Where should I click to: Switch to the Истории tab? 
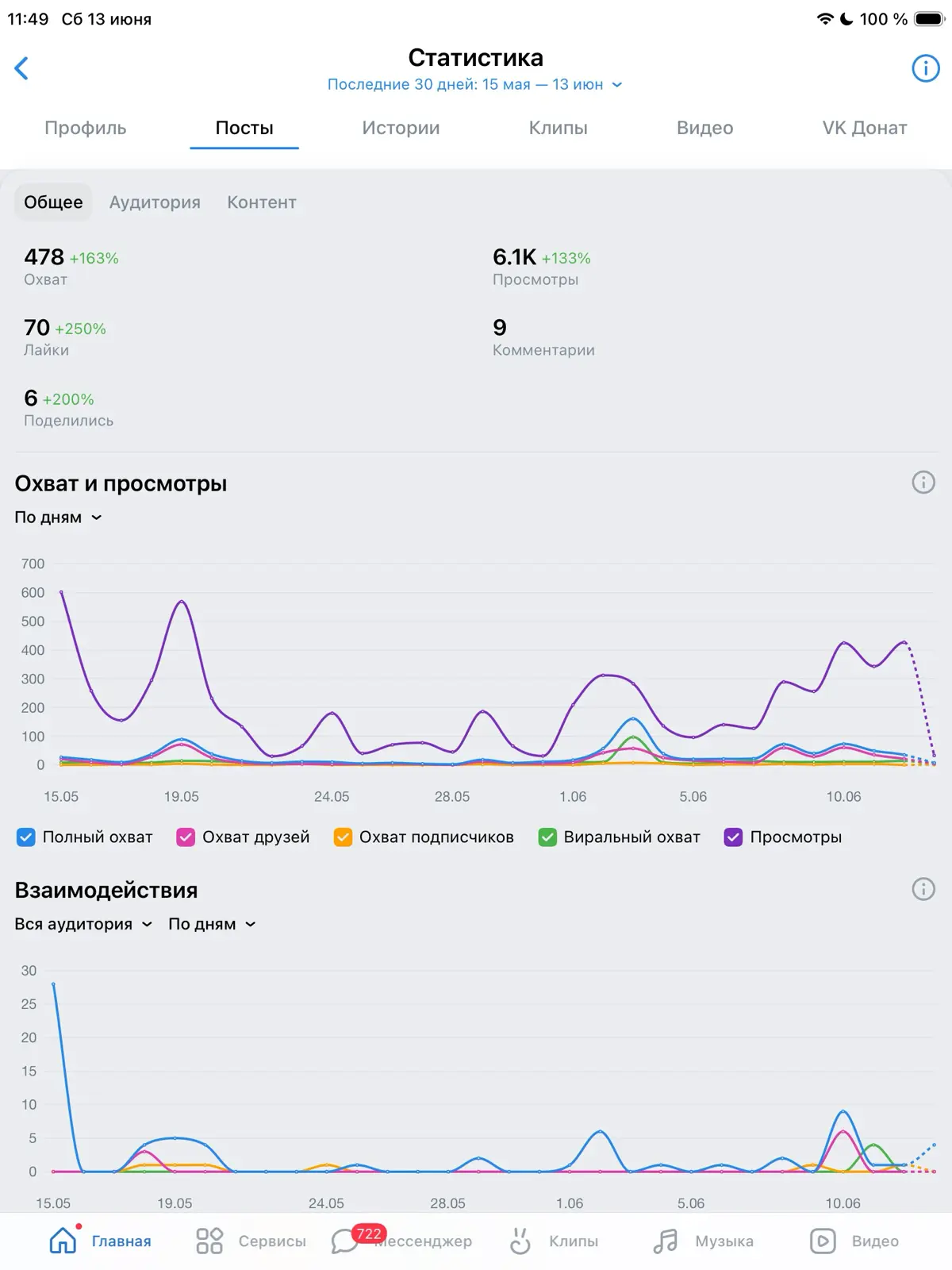click(x=401, y=128)
